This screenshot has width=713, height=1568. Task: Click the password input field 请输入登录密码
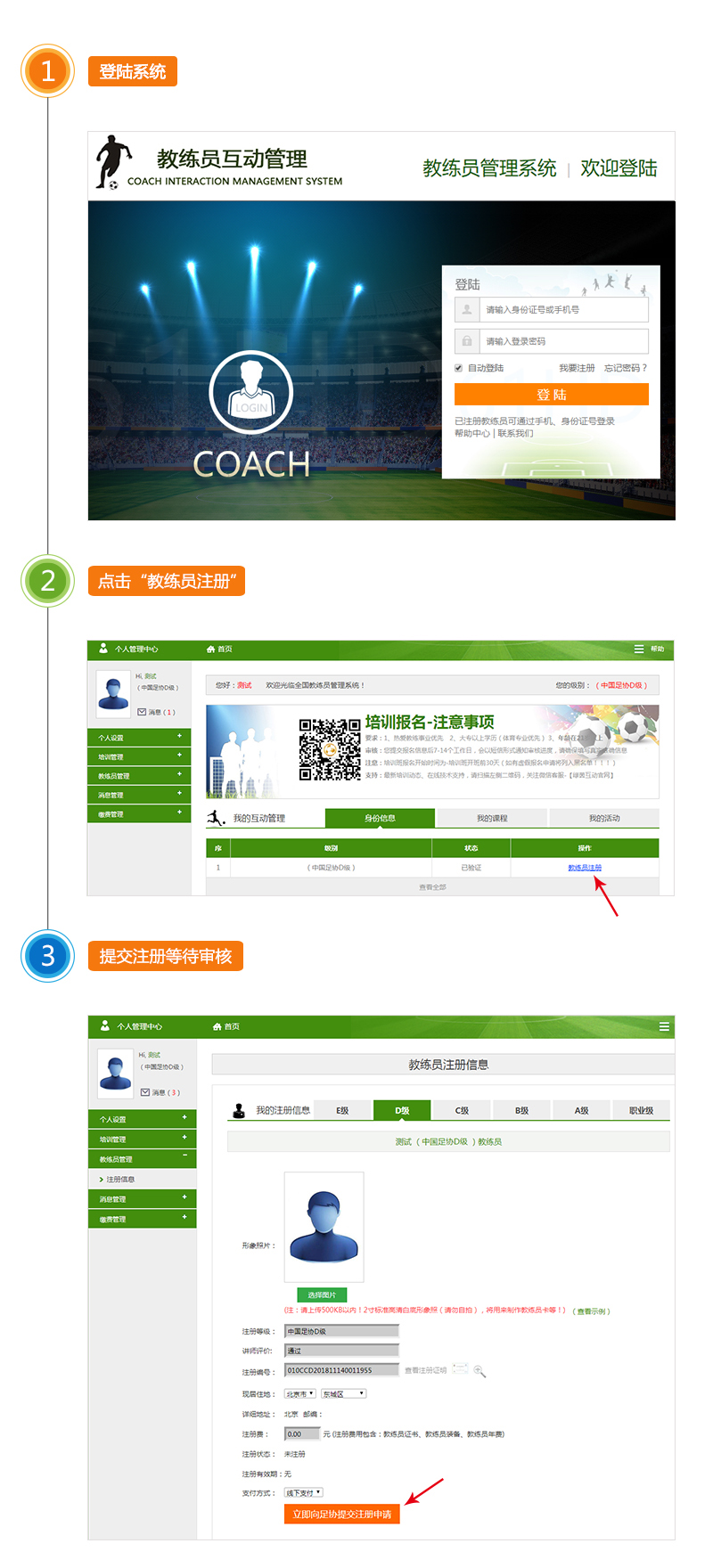click(563, 341)
